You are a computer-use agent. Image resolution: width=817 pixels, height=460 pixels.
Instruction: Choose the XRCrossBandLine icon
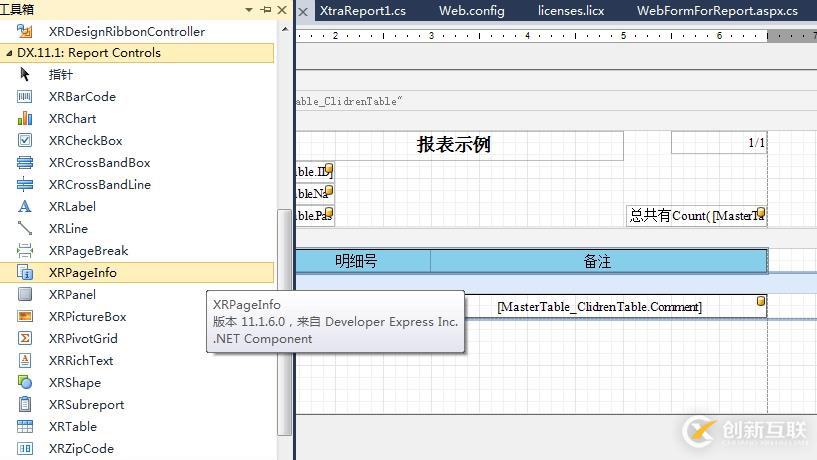point(24,184)
